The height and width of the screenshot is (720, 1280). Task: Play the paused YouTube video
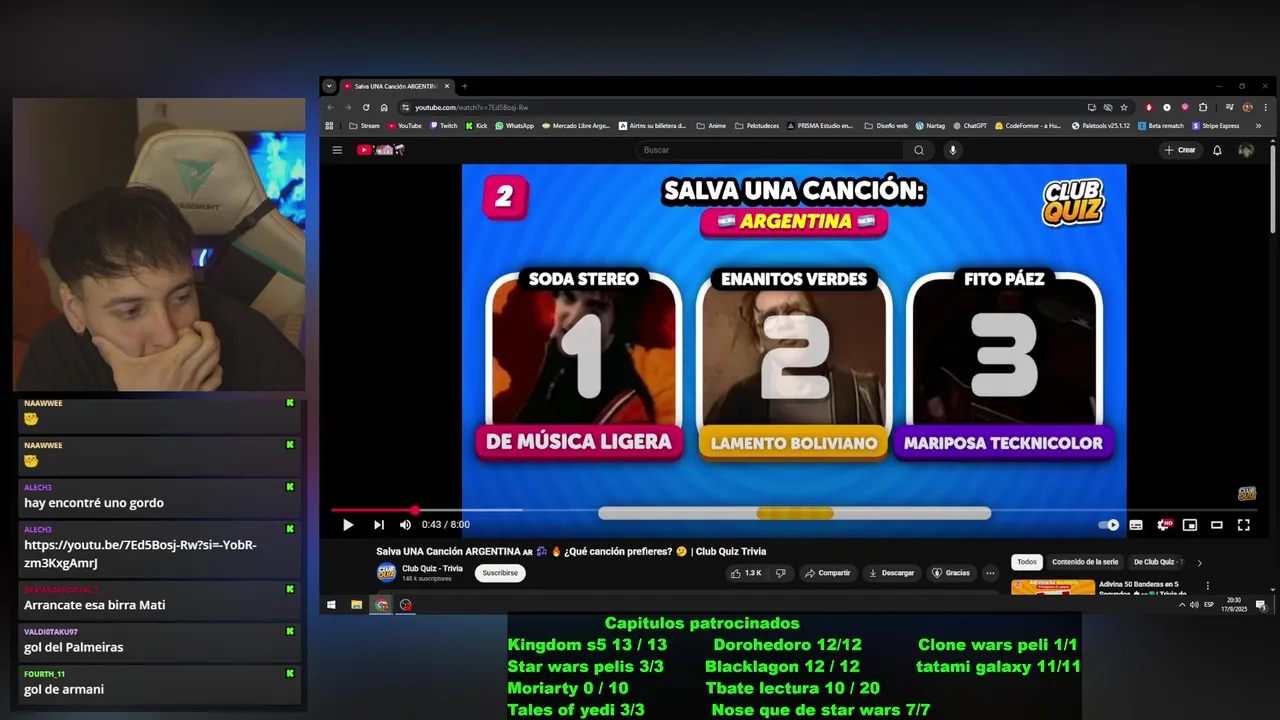(347, 525)
